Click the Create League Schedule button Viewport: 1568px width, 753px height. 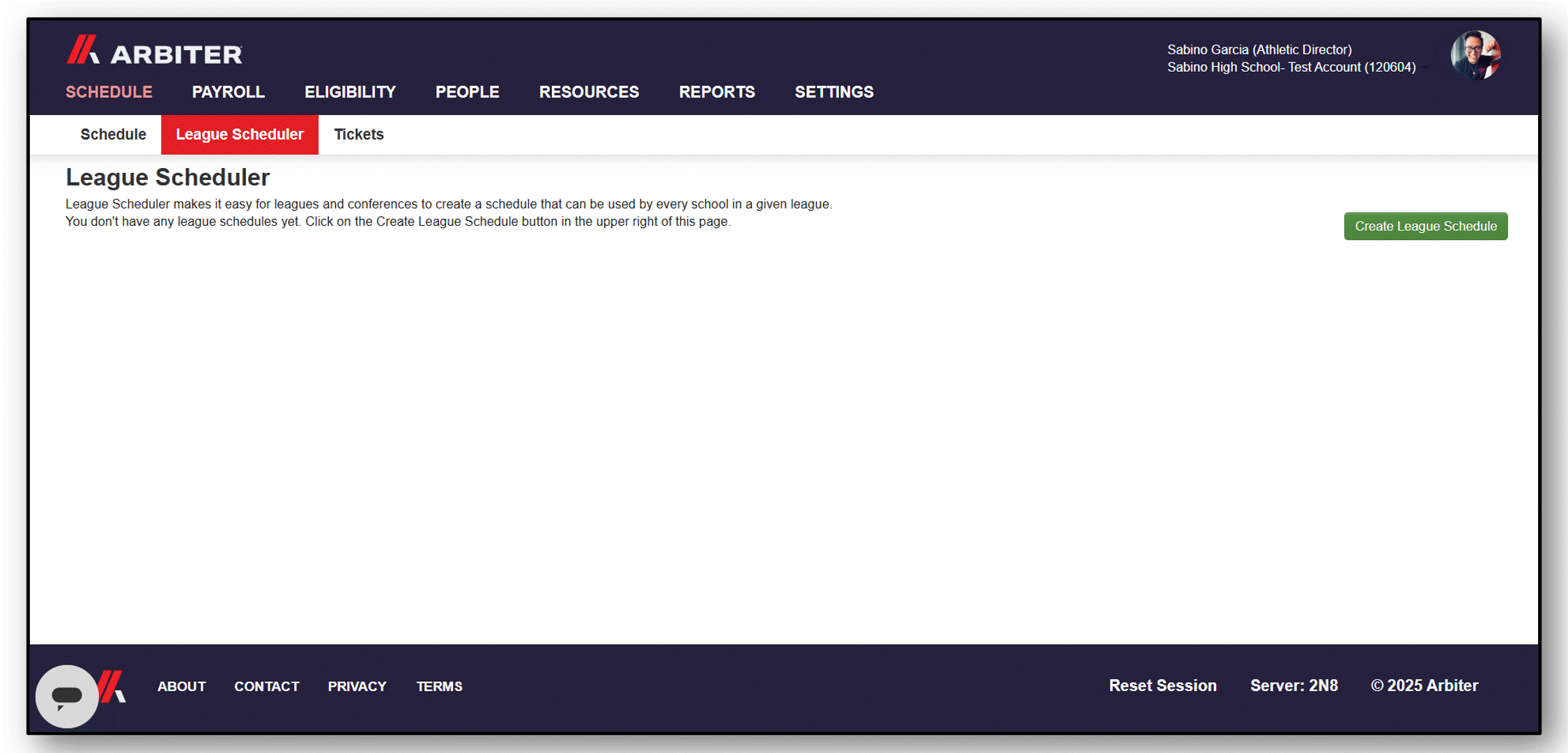pos(1425,226)
